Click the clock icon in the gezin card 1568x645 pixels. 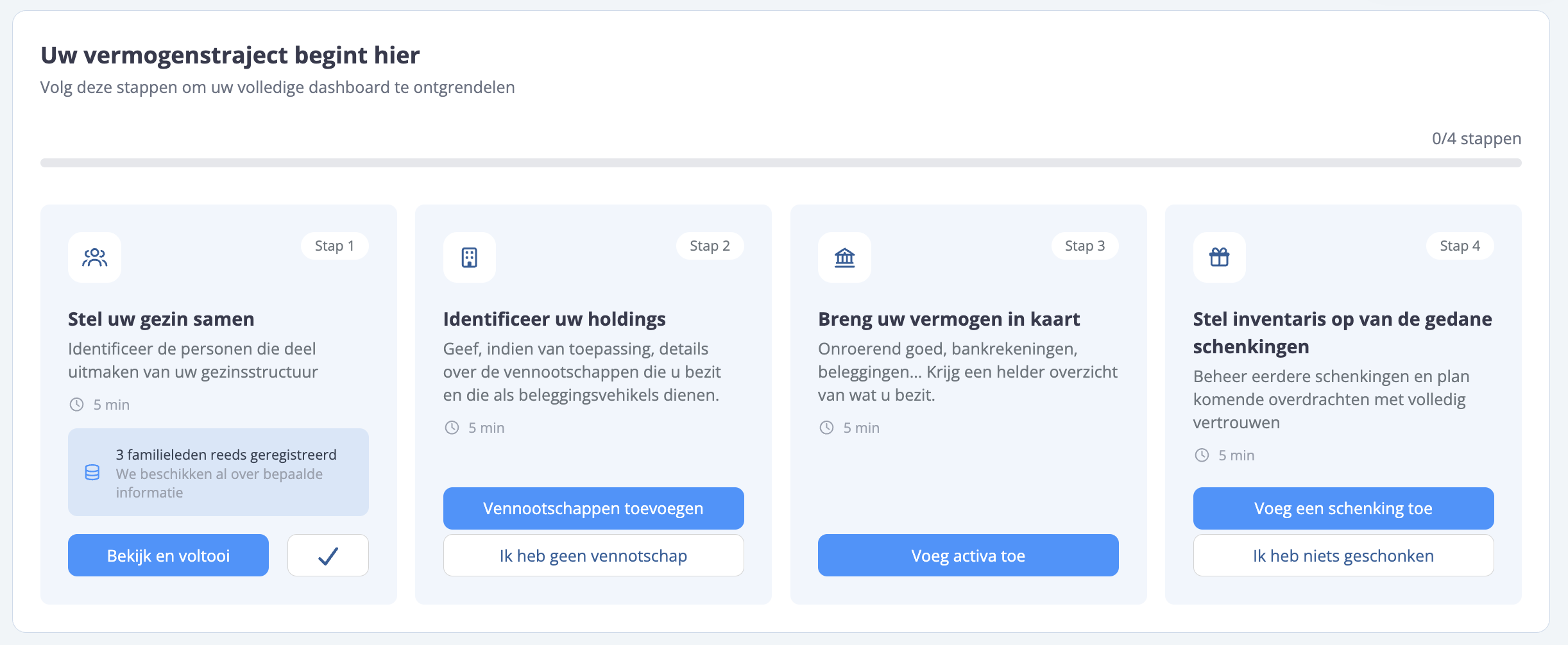tap(76, 405)
